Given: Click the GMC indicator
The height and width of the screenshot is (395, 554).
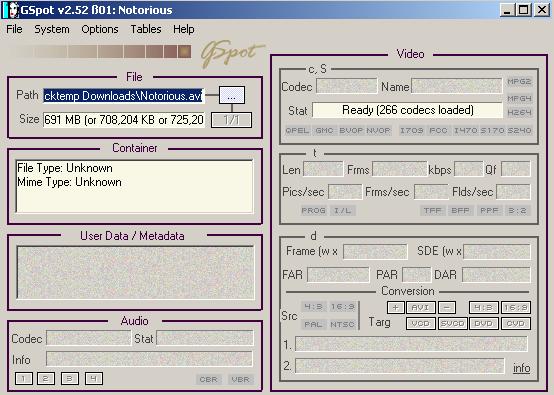Looking at the screenshot, I should pos(324,130).
